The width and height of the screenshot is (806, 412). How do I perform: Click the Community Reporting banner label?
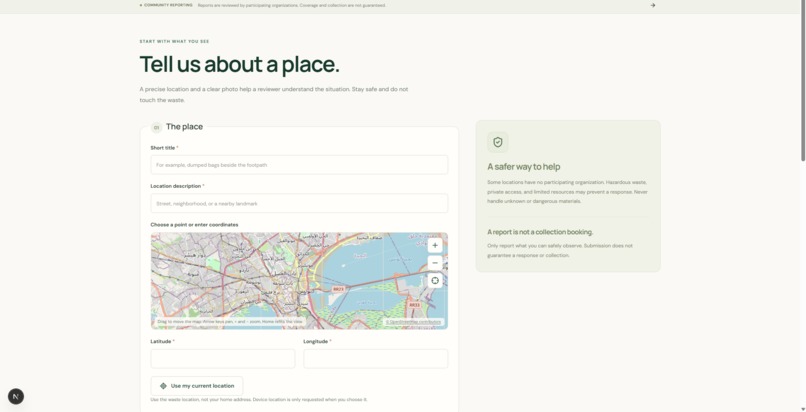coord(168,5)
